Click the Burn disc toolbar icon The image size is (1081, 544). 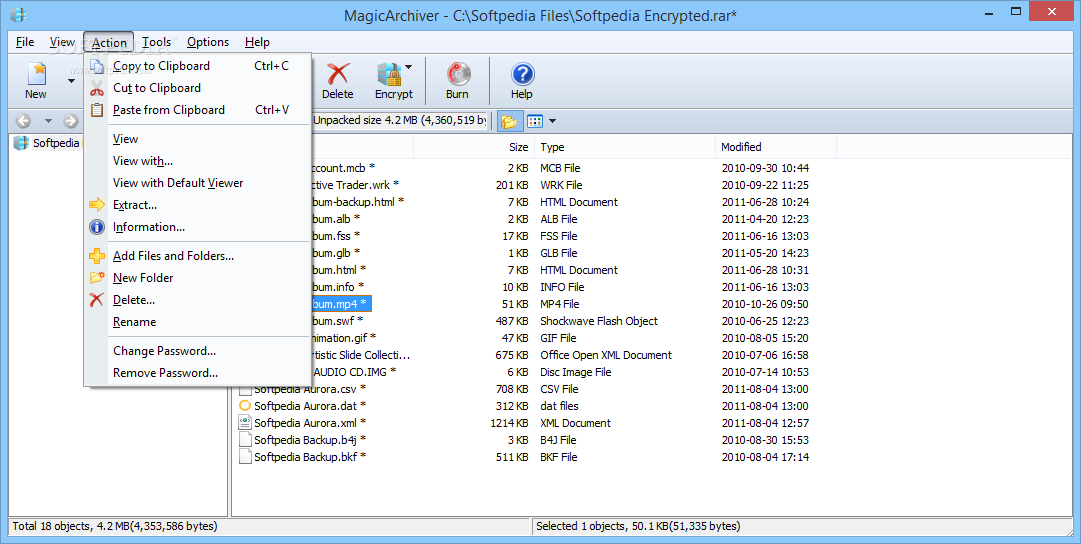click(x=458, y=73)
